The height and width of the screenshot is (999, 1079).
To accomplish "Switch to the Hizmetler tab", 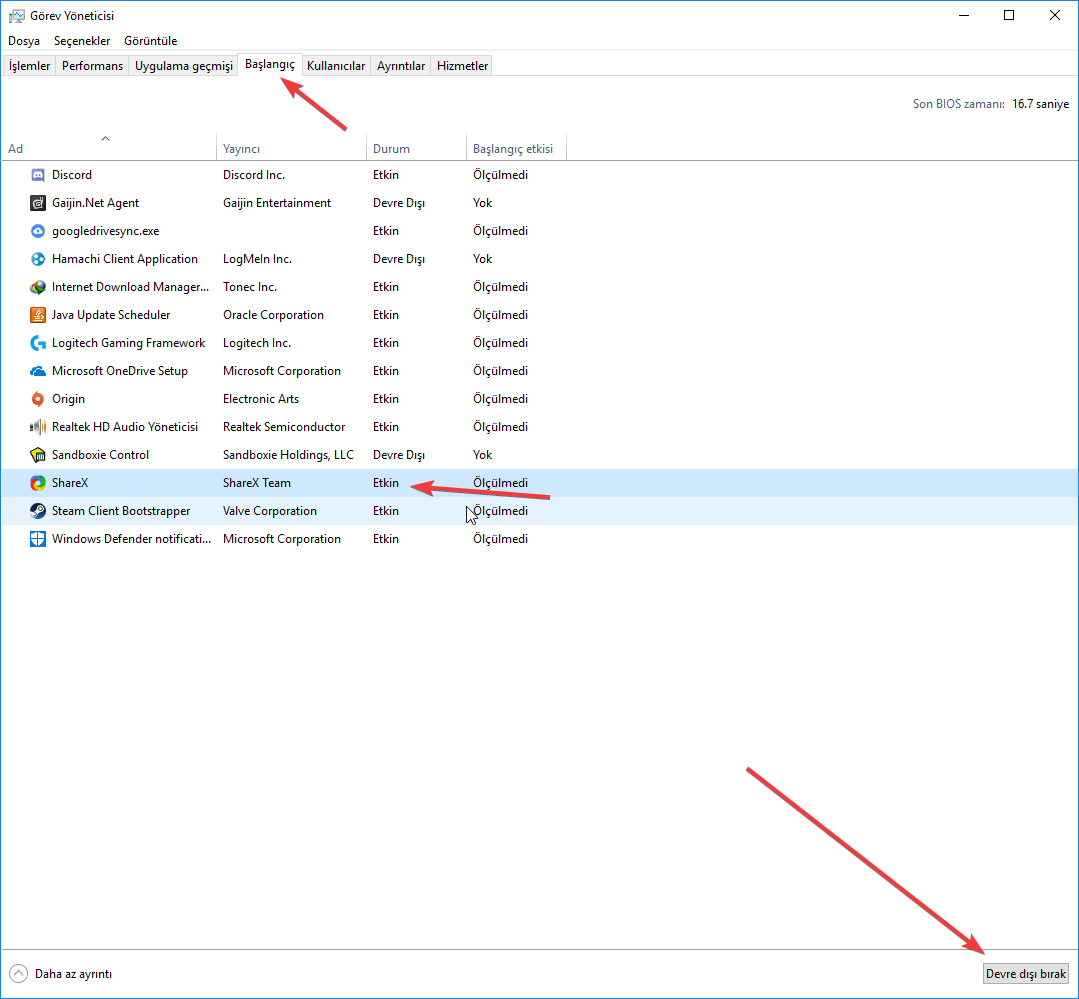I will [x=462, y=65].
